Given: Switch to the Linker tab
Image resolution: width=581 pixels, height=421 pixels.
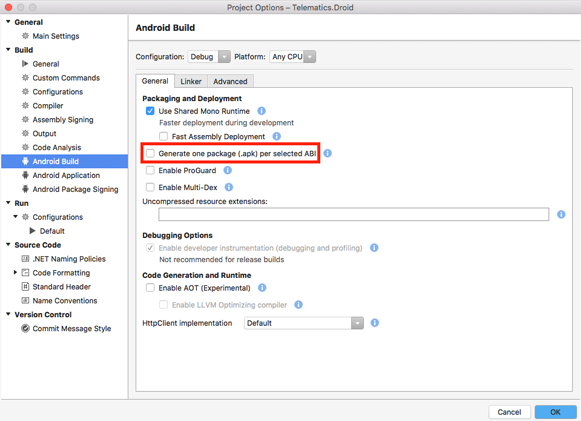Looking at the screenshot, I should (x=191, y=81).
